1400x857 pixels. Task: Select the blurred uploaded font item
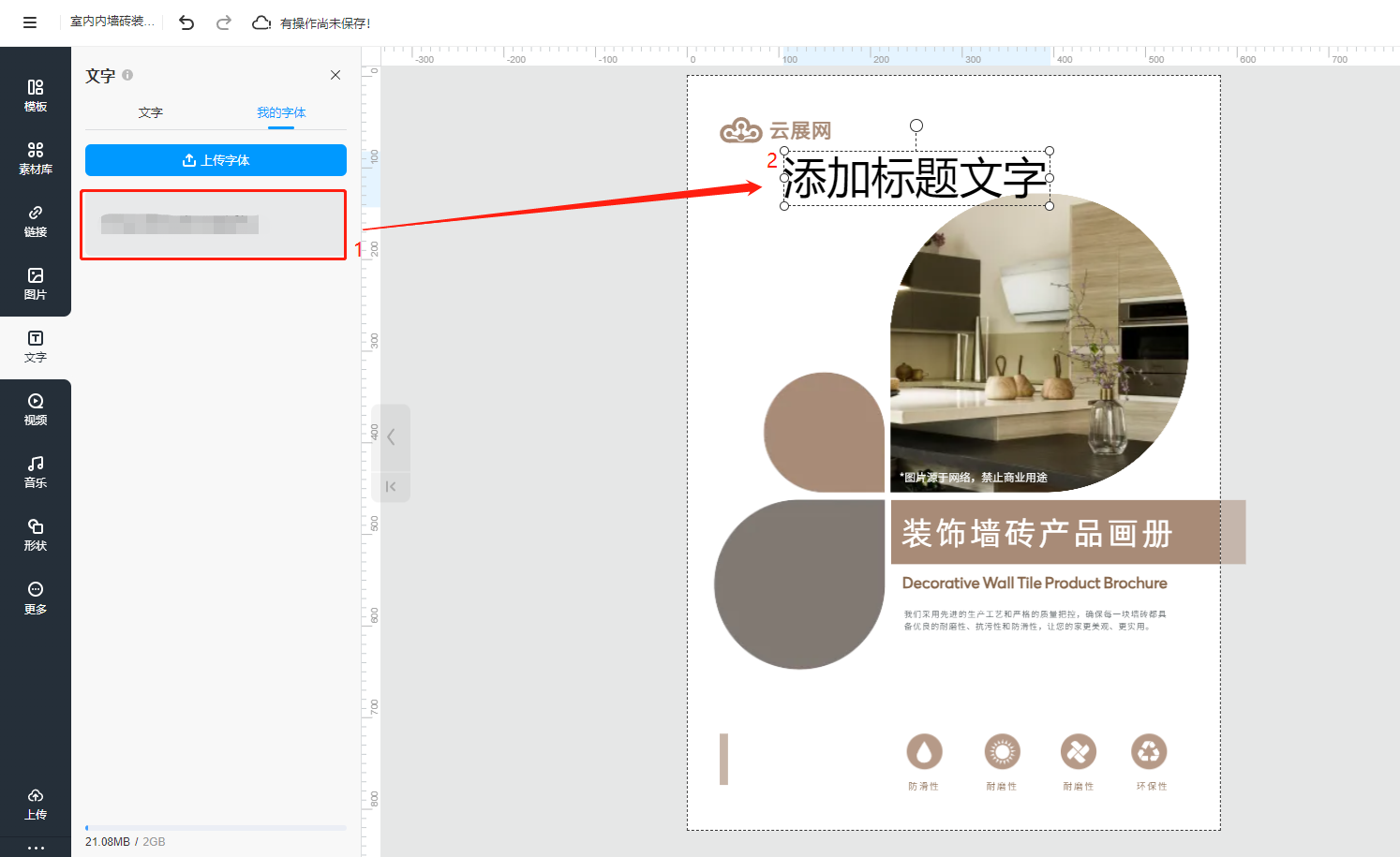214,225
